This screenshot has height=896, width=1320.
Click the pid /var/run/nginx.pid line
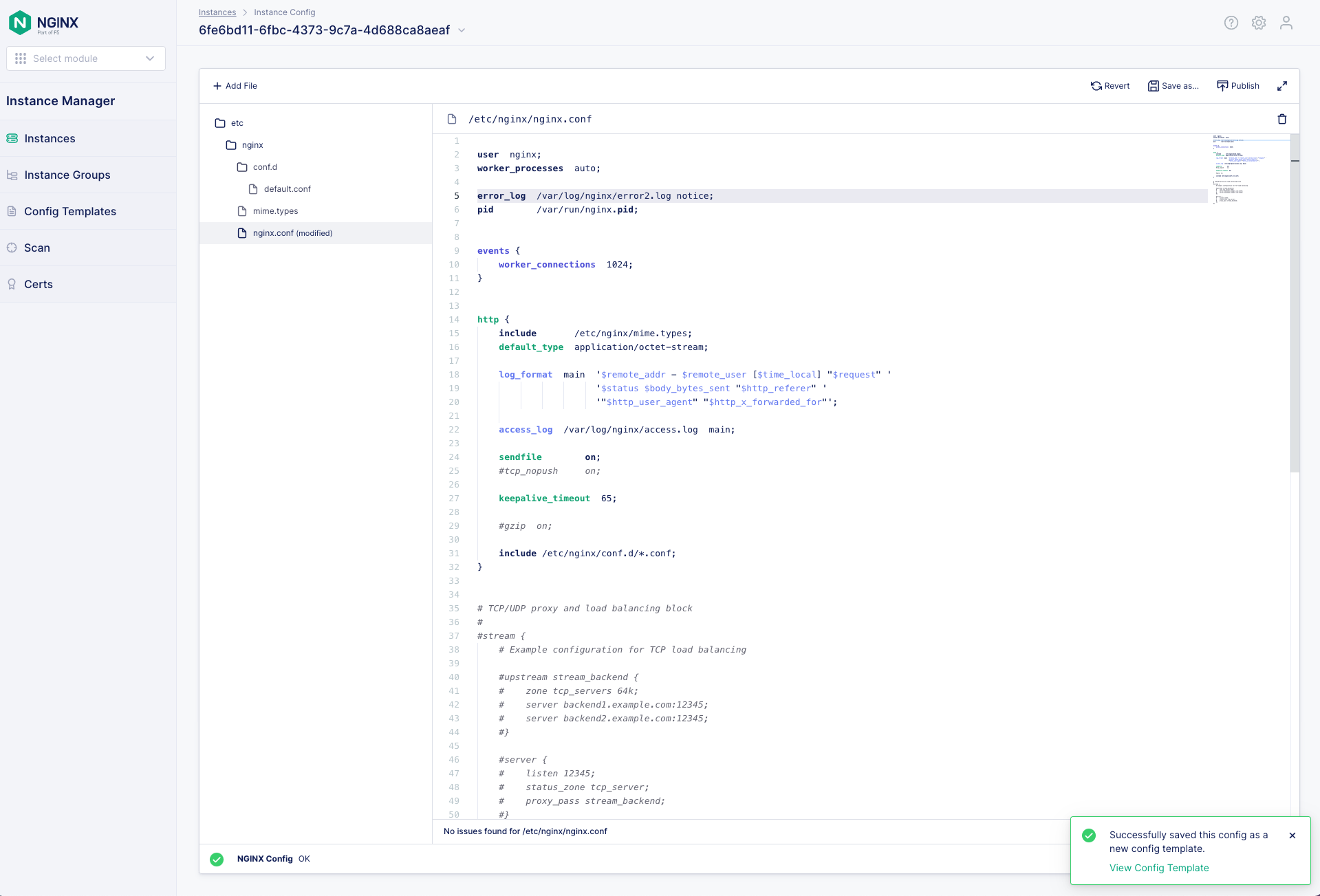[x=558, y=210]
